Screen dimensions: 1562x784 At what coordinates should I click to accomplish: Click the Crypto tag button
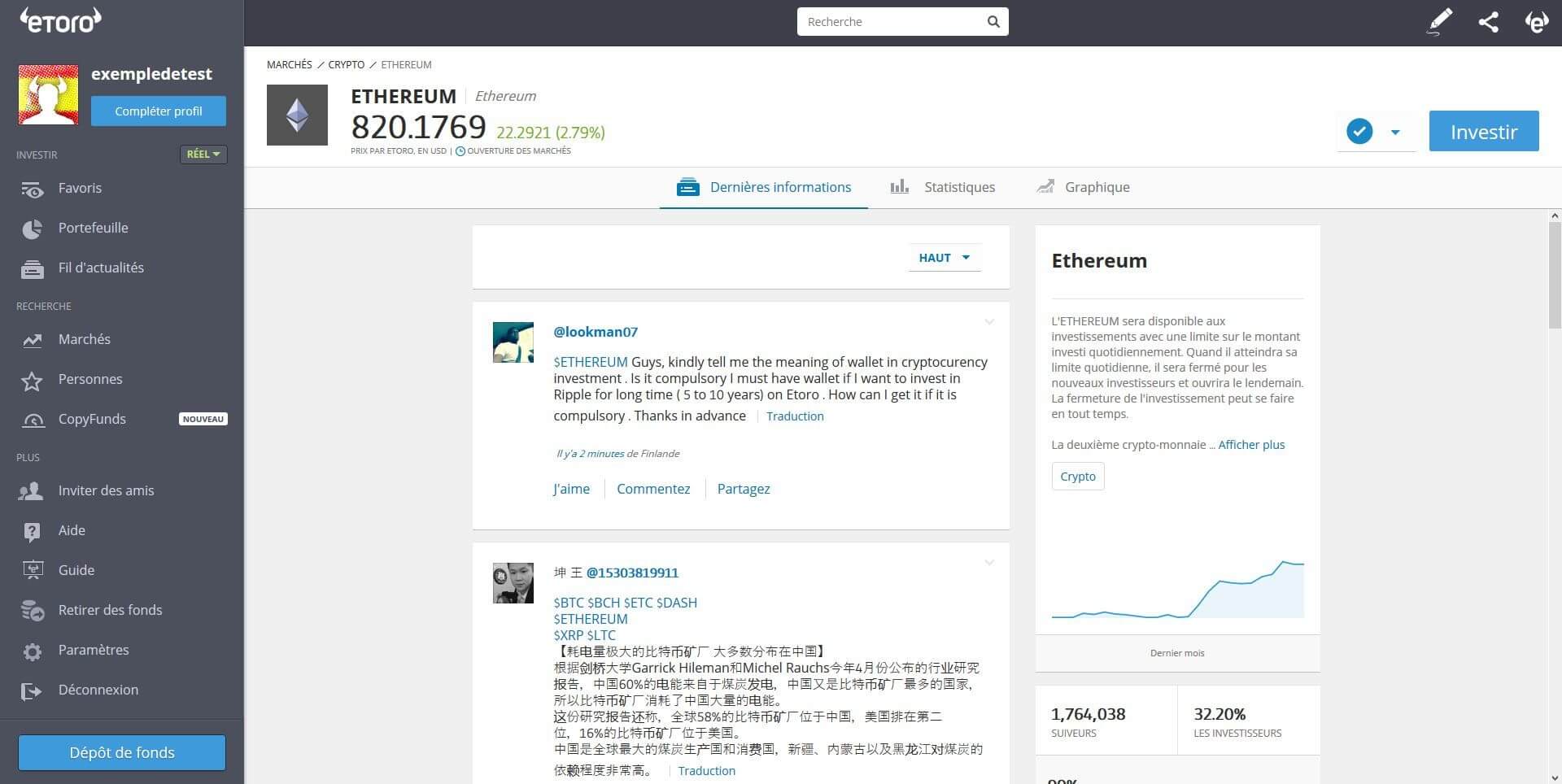tap(1078, 477)
